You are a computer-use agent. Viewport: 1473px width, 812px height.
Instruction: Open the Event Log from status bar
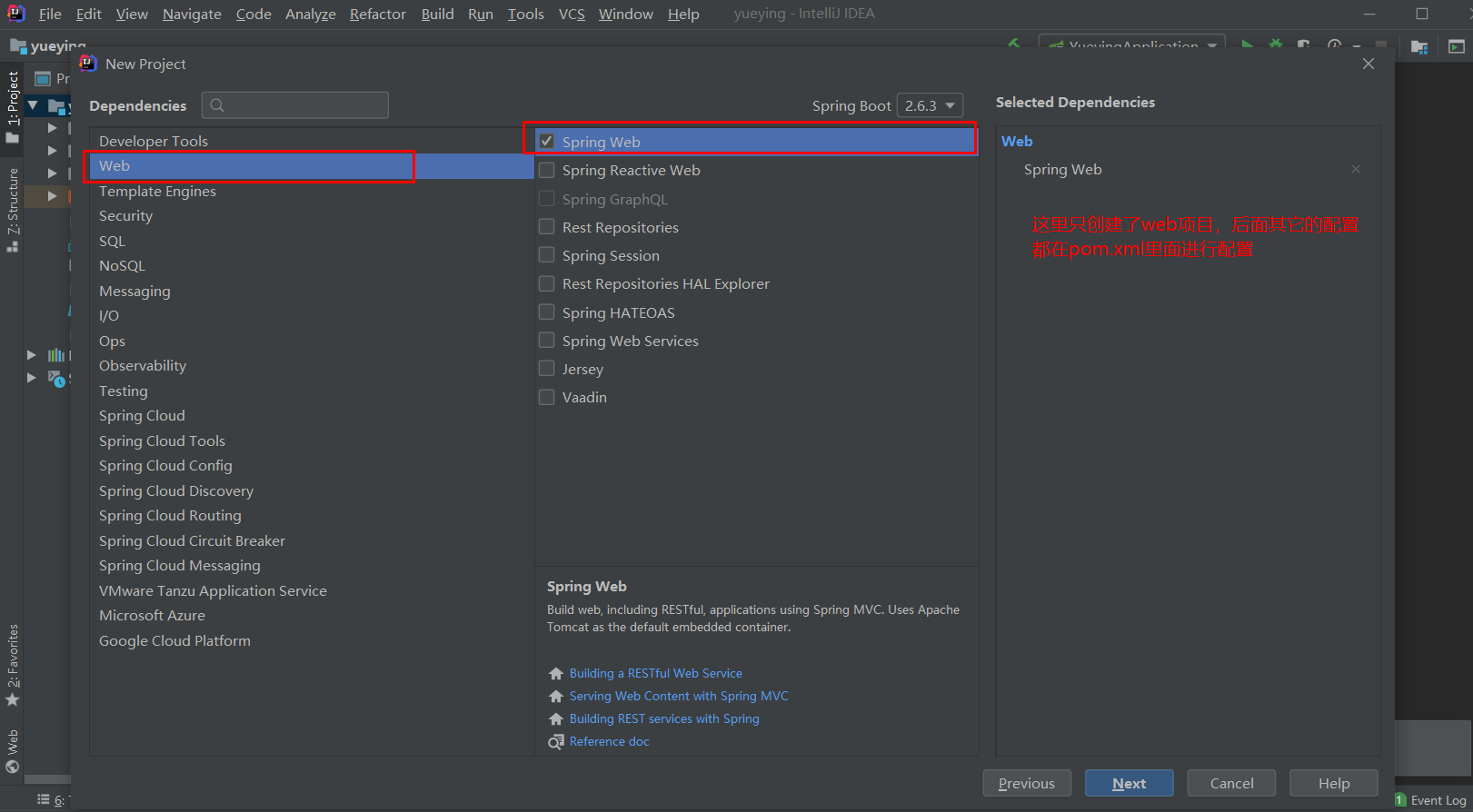1431,800
